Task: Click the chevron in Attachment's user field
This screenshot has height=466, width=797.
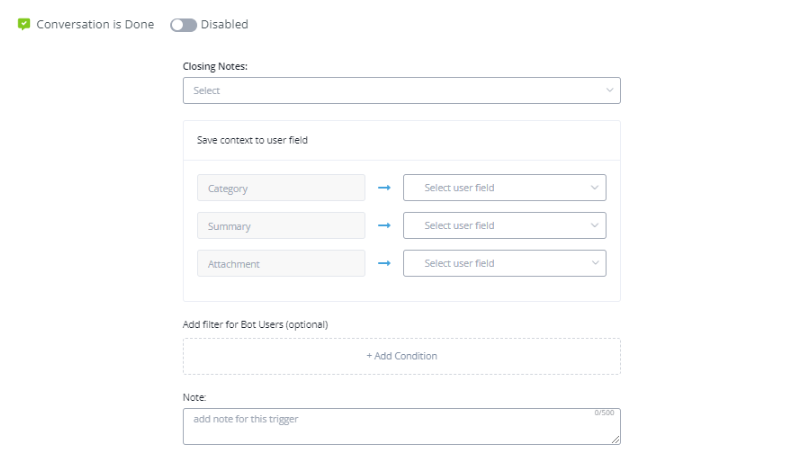Action: pos(595,264)
